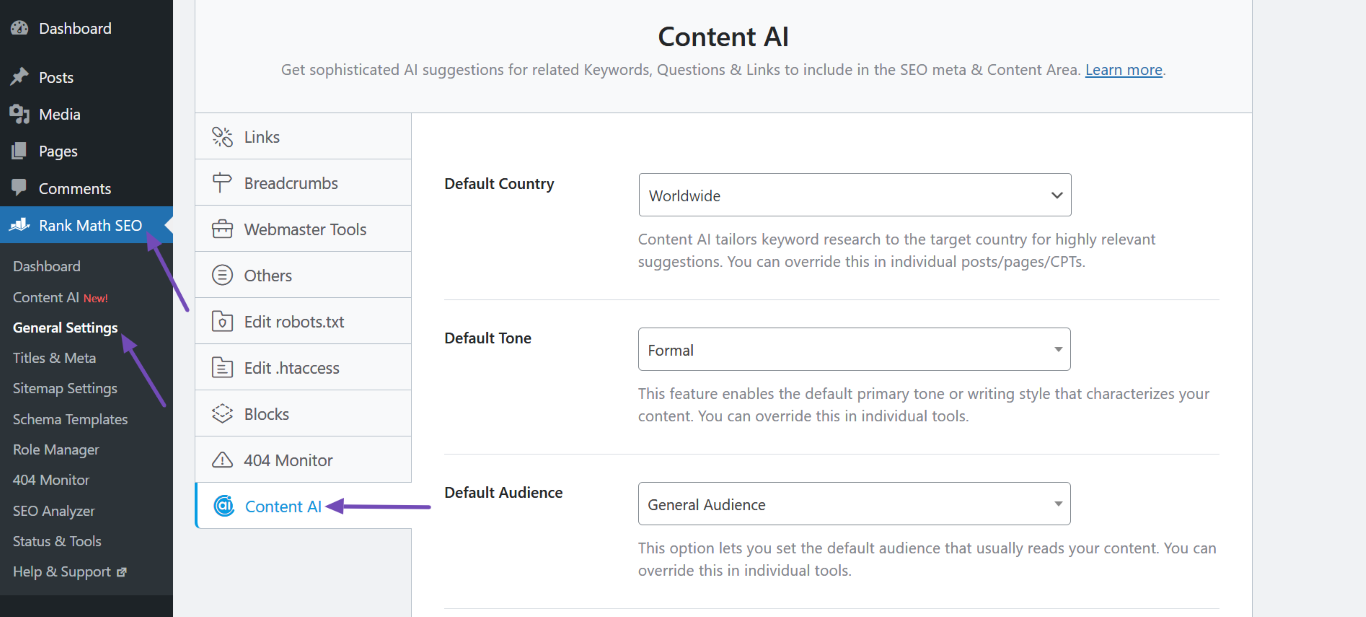Open SEO Analyzer submenu item
The image size is (1366, 617).
[54, 510]
